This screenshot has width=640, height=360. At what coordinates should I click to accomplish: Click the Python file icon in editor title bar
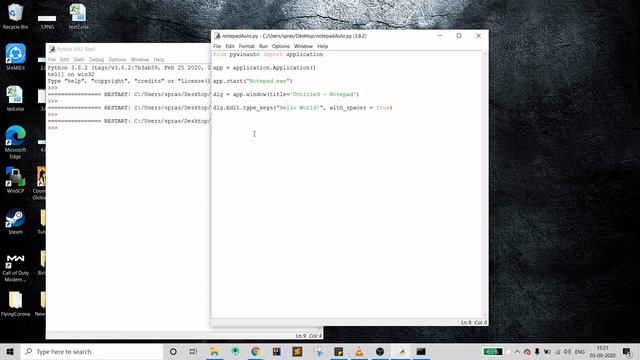(x=217, y=36)
